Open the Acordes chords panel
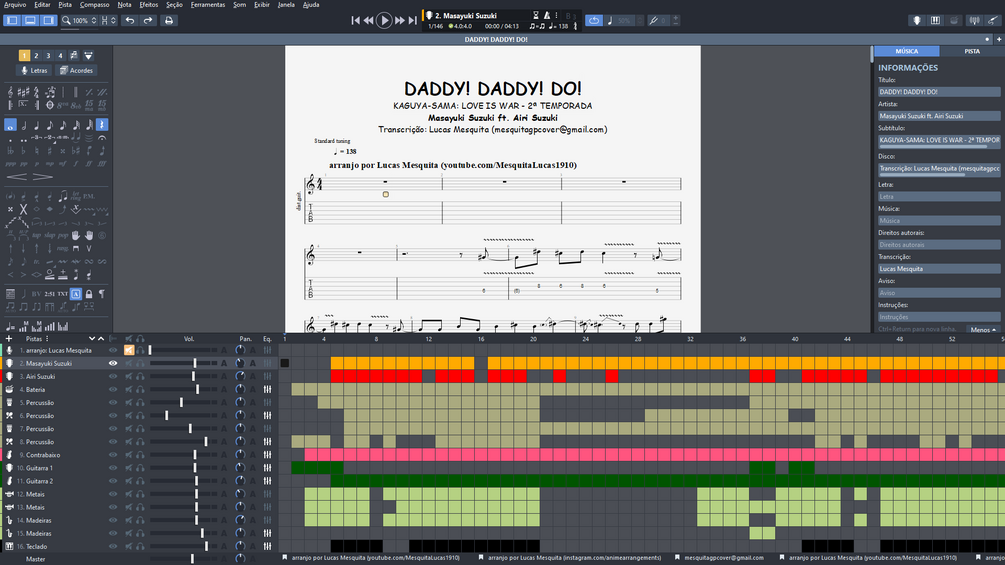Screen dimensions: 1005x565 [76, 70]
